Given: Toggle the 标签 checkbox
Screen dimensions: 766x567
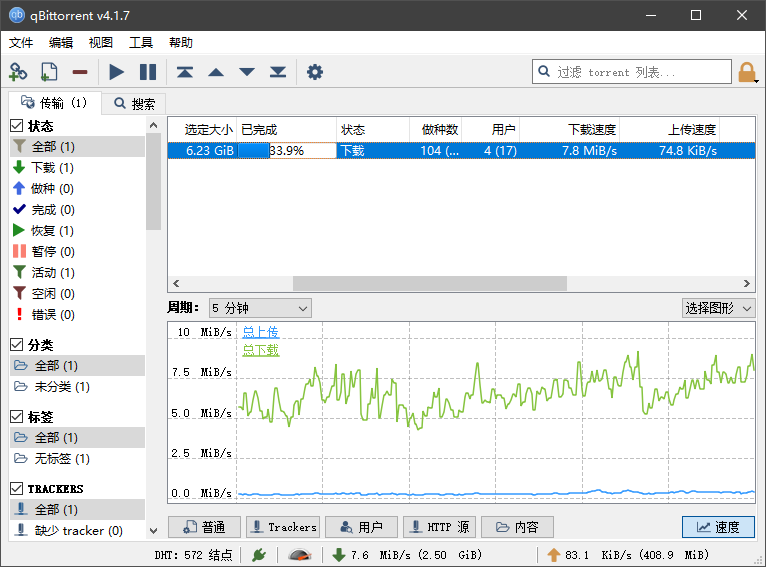Looking at the screenshot, I should click(x=17, y=416).
